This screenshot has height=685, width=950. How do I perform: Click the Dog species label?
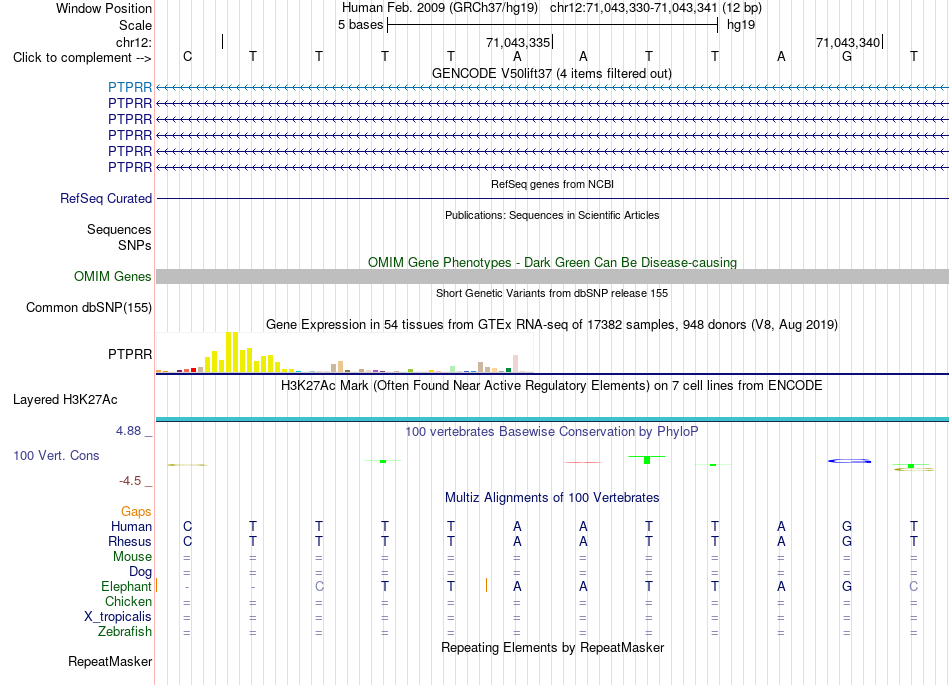(x=141, y=572)
